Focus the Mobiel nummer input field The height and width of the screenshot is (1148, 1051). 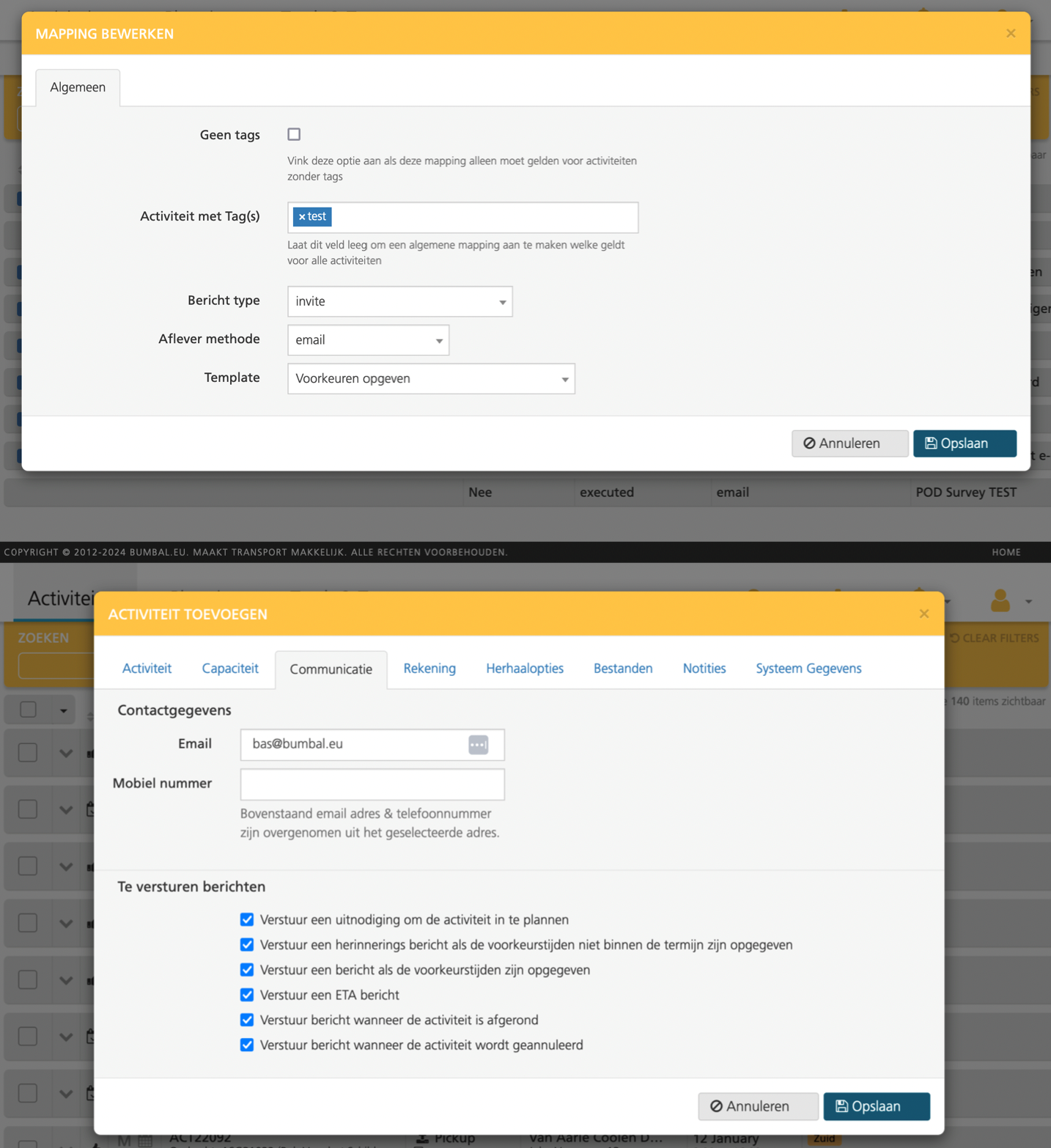pos(372,784)
